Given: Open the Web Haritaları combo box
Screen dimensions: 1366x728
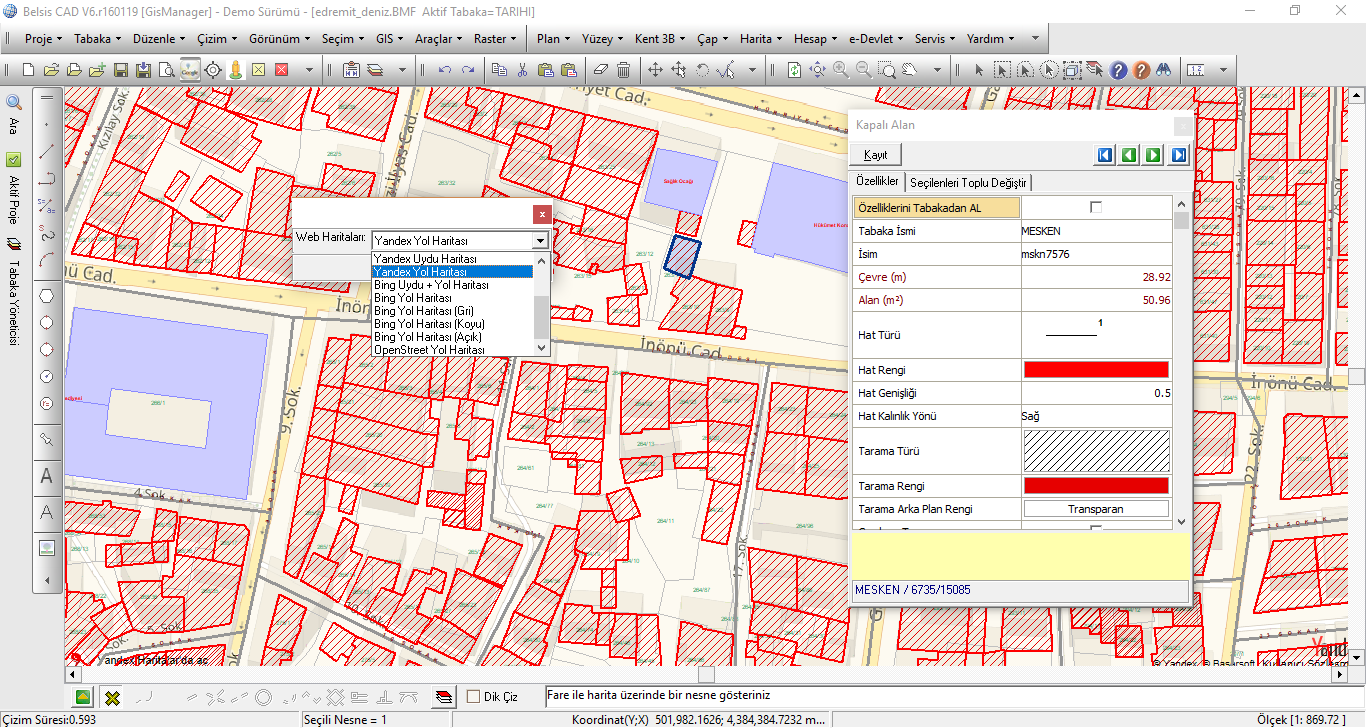Looking at the screenshot, I should click(460, 241).
